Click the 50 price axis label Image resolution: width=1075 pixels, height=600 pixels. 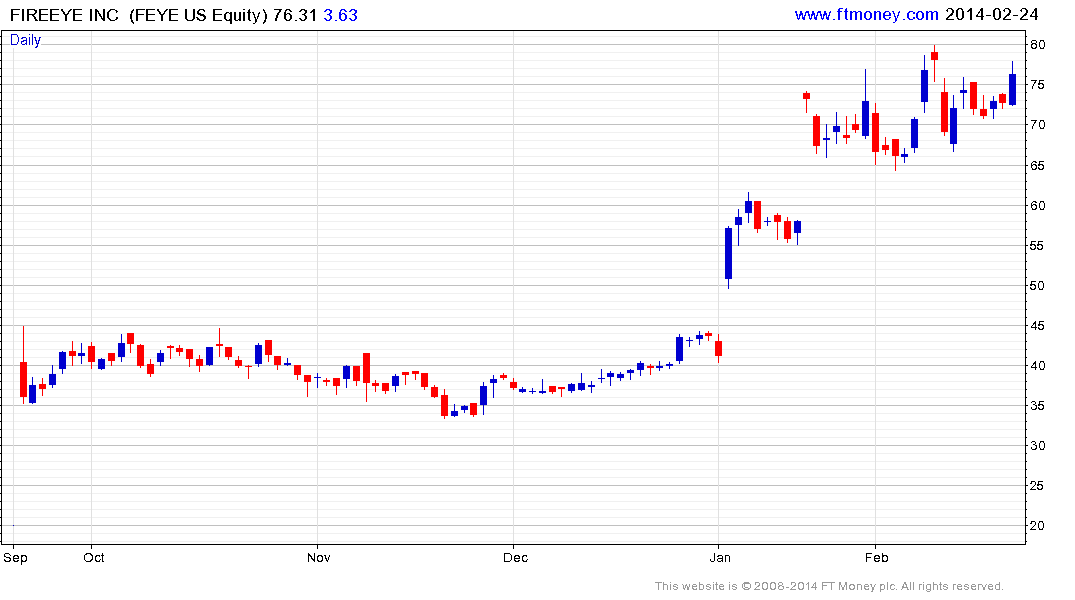pyautogui.click(x=1038, y=286)
